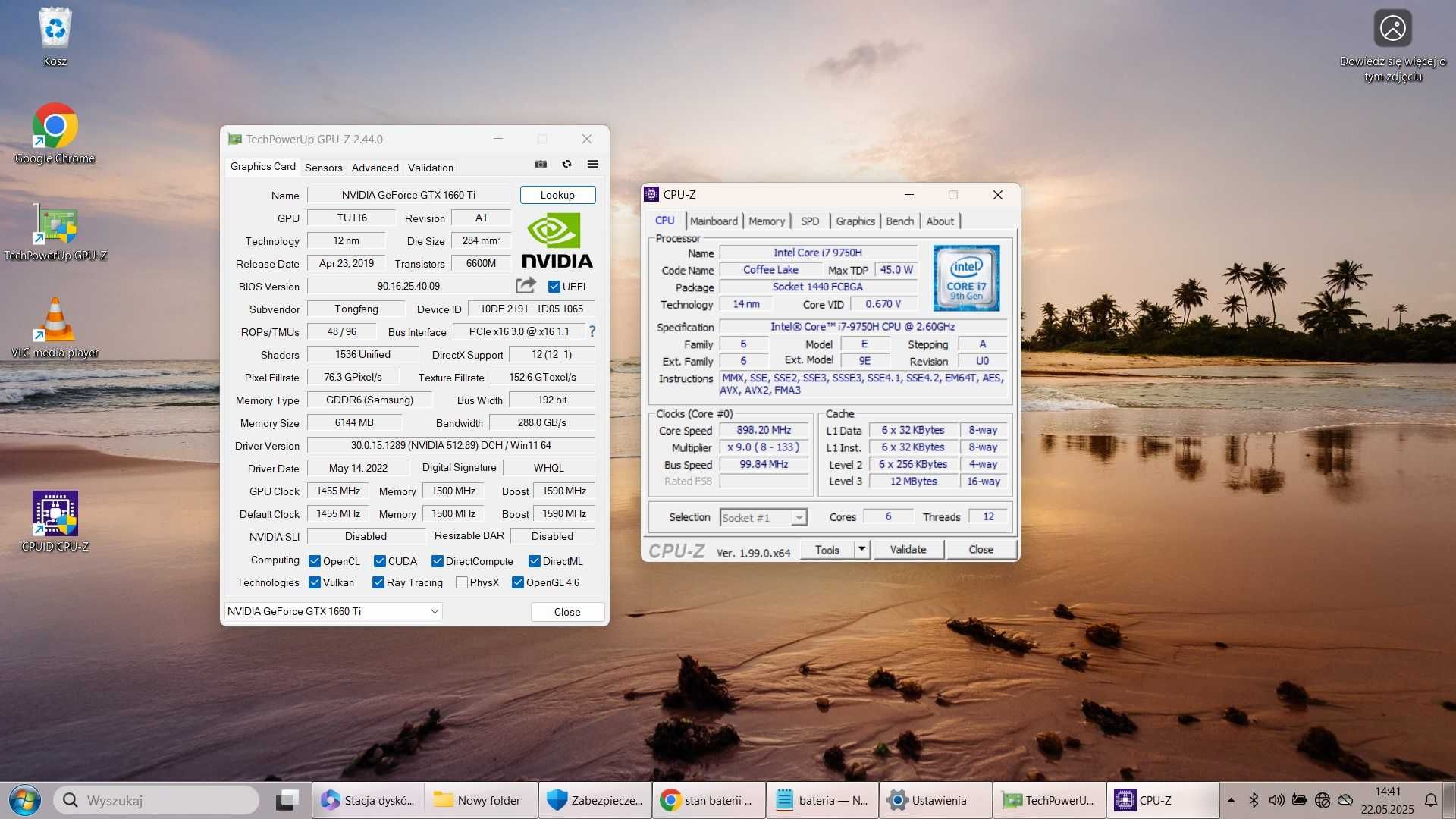
Task: Expand the Tools dropdown arrow in CPU-Z
Action: click(x=861, y=549)
